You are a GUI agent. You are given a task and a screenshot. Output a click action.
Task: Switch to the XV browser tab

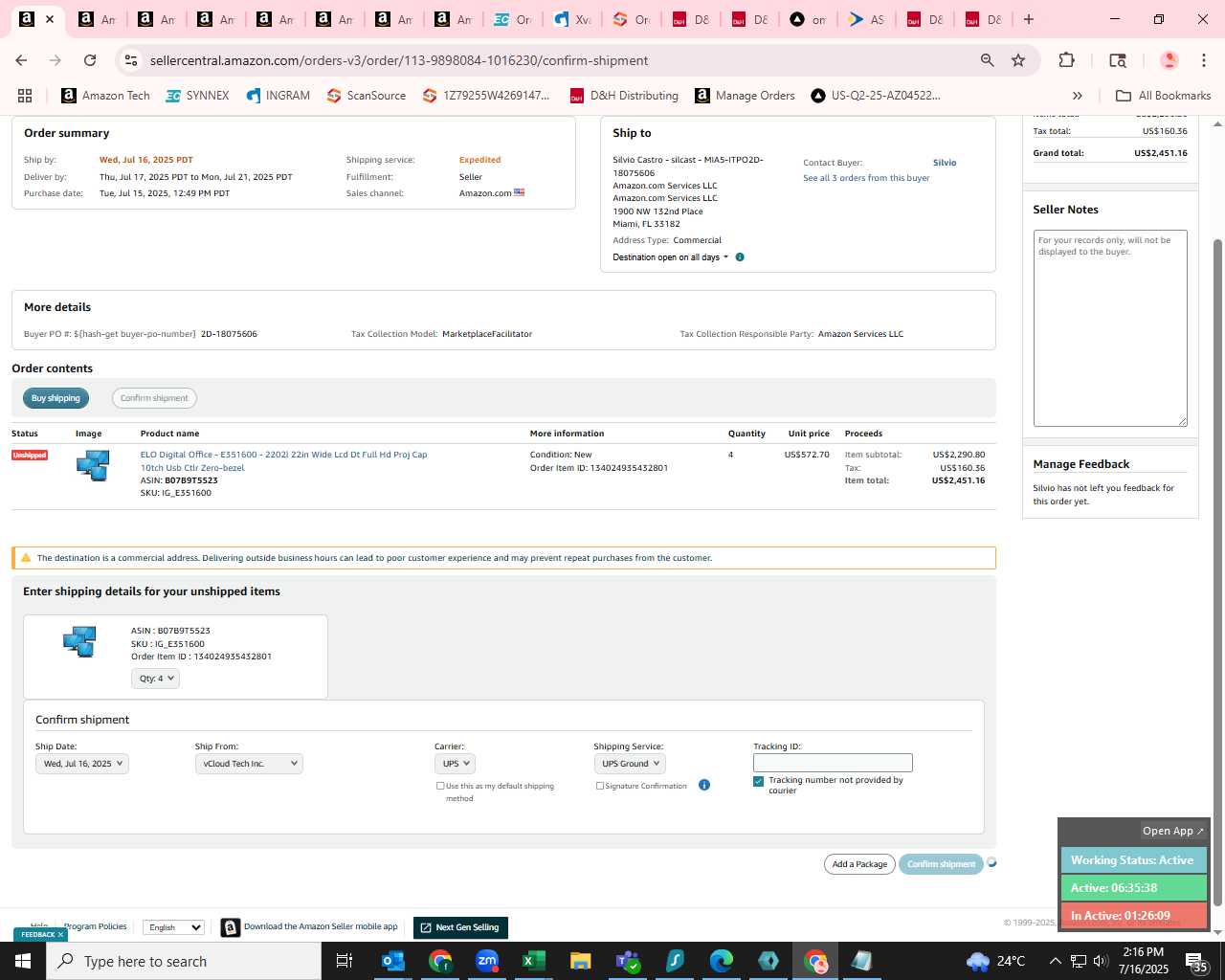click(x=572, y=19)
